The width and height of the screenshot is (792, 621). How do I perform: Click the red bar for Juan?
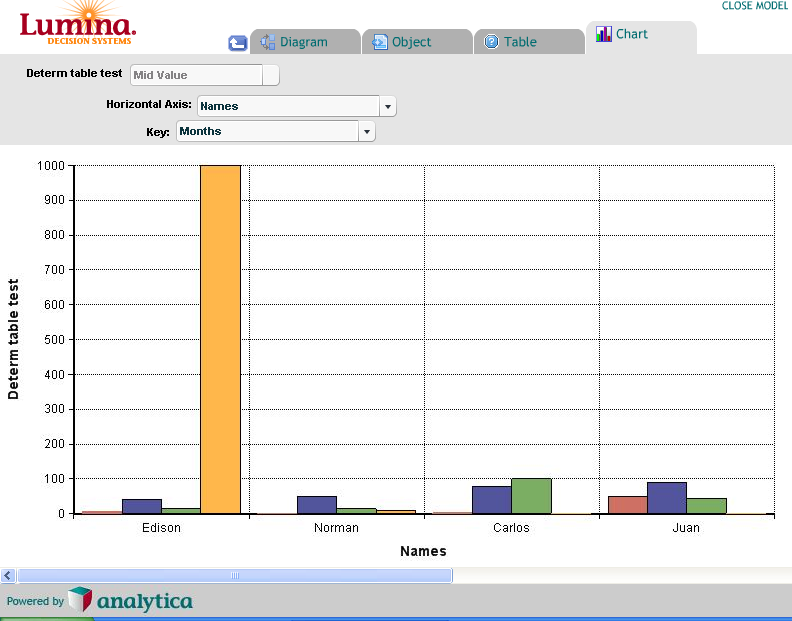pyautogui.click(x=628, y=505)
